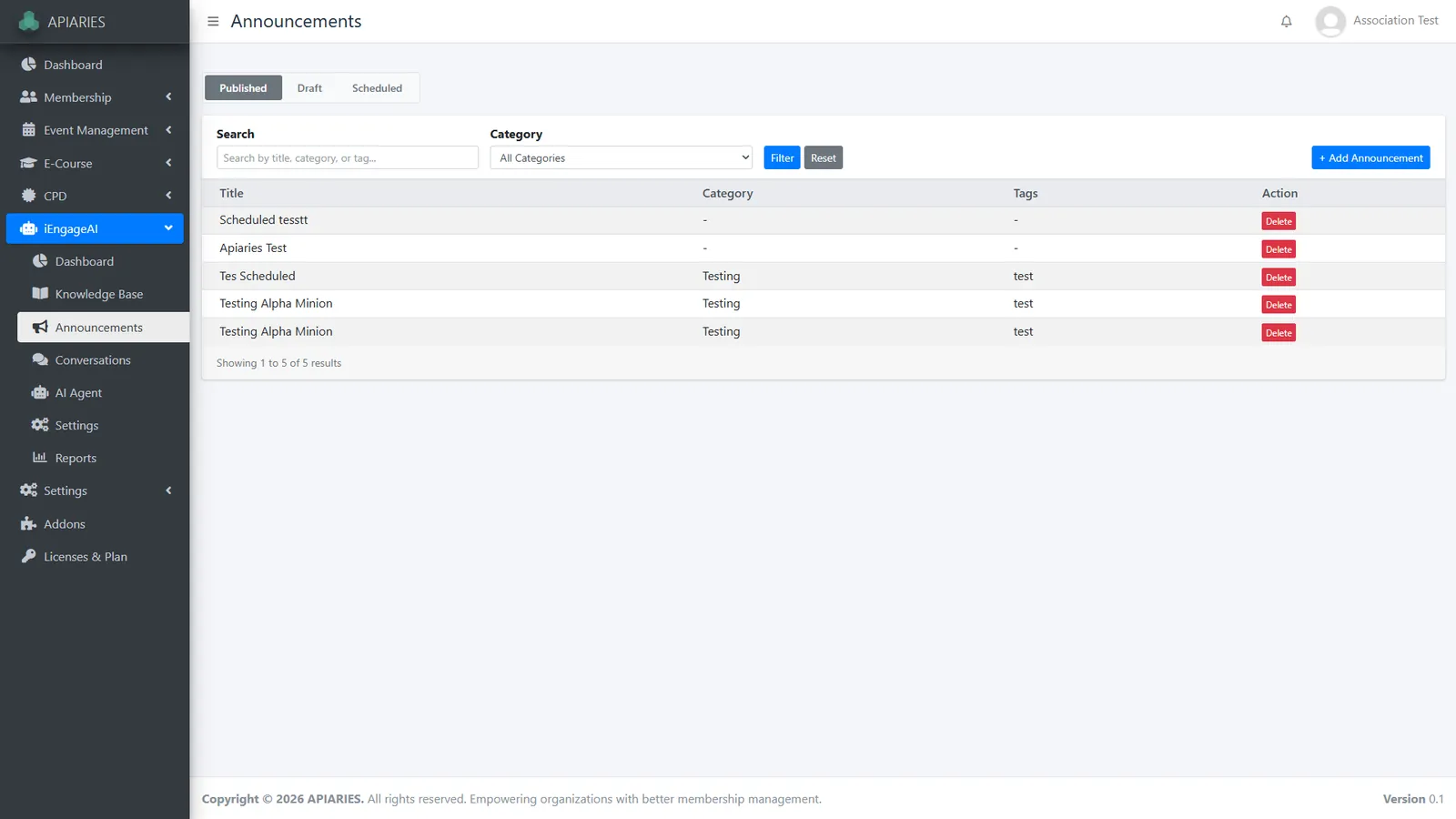Expand the Membership menu chevron
Screen dimensions: 1456x819
tap(168, 96)
